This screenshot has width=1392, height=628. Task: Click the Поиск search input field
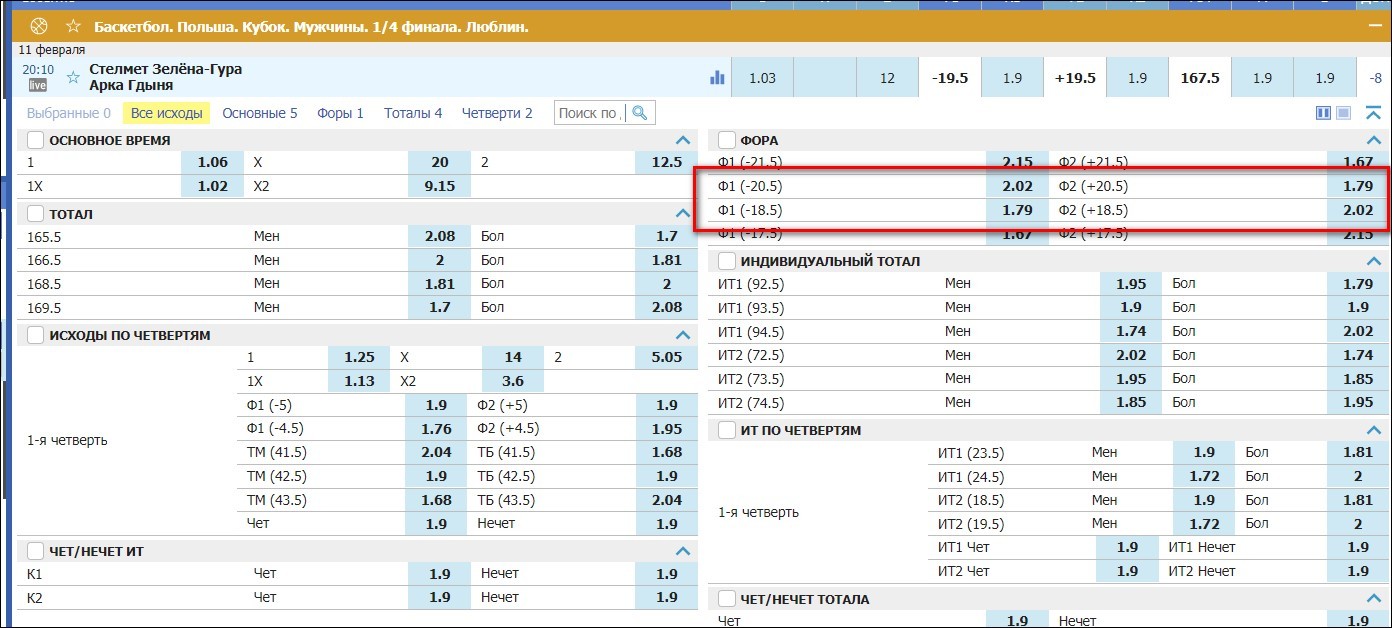(591, 113)
